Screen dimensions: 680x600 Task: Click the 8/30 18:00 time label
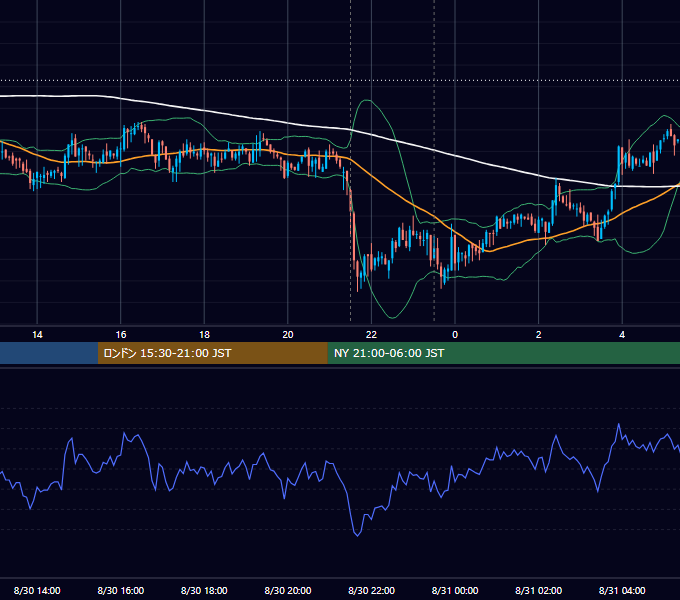(x=204, y=590)
